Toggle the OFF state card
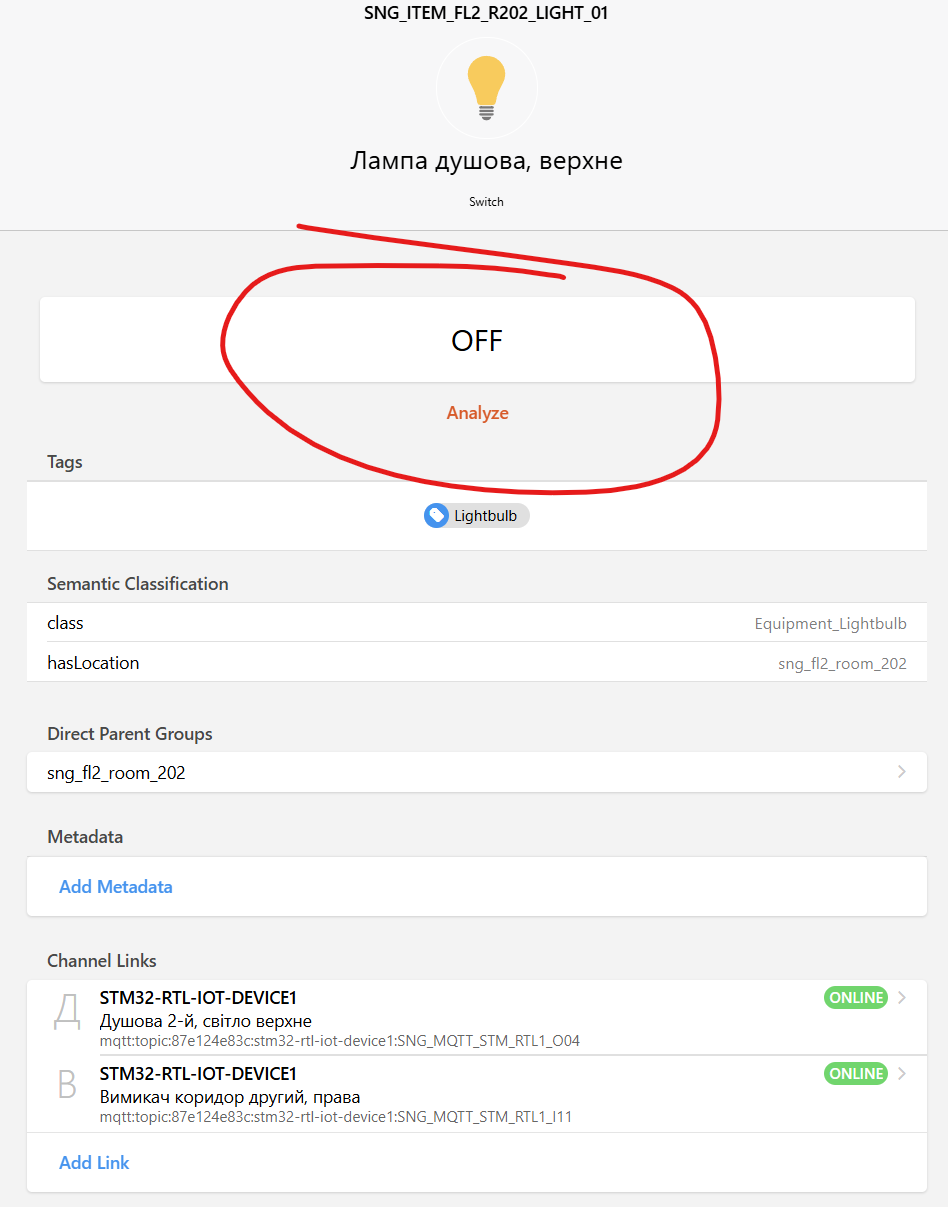This screenshot has height=1207, width=948. click(477, 340)
